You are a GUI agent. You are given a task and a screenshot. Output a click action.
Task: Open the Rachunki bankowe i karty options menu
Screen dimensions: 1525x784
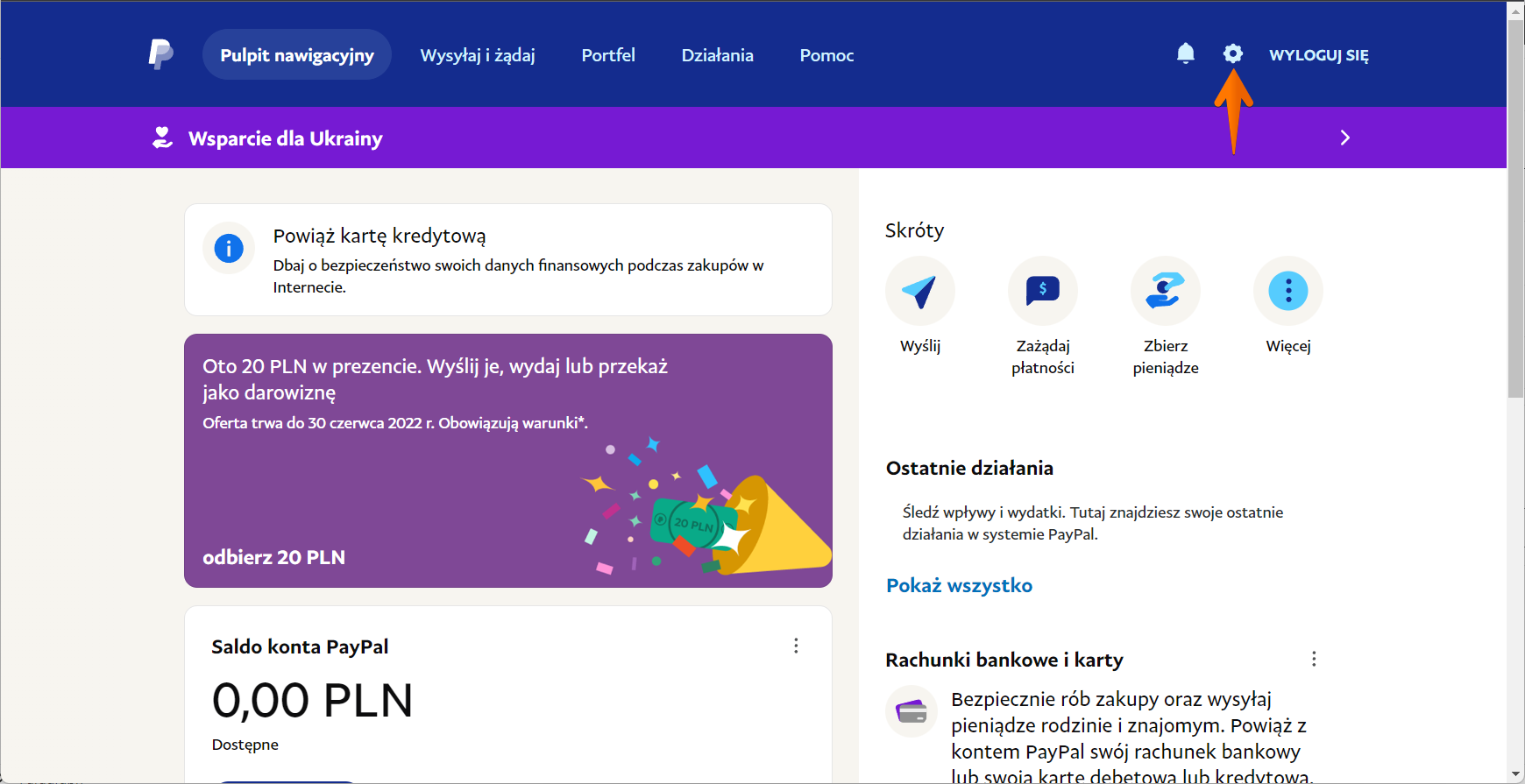1314,659
